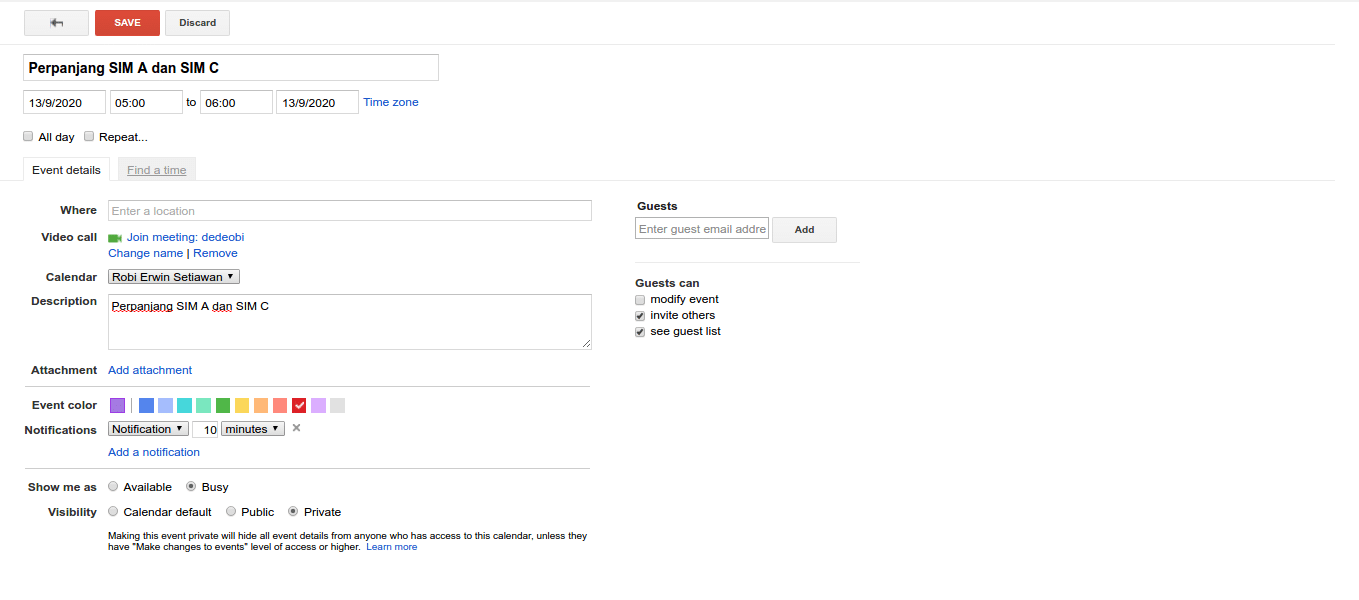Uncheck guests can invite others

point(640,316)
